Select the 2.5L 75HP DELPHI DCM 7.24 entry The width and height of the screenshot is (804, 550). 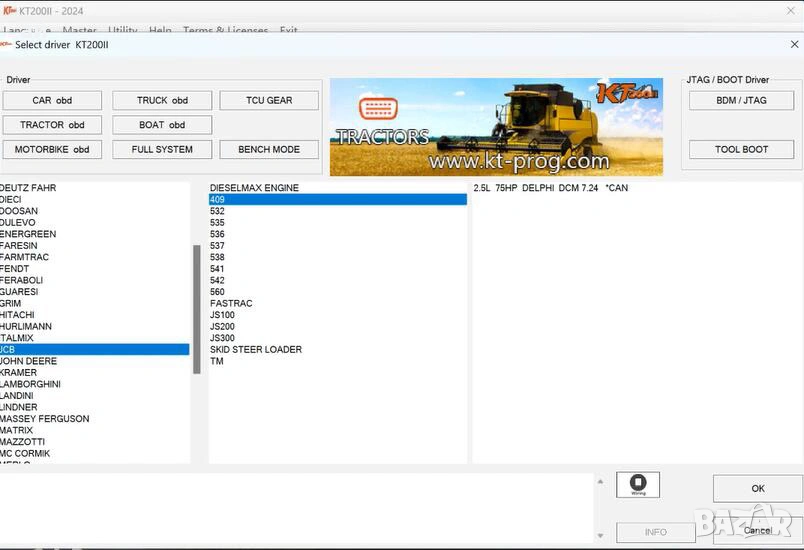coord(551,188)
